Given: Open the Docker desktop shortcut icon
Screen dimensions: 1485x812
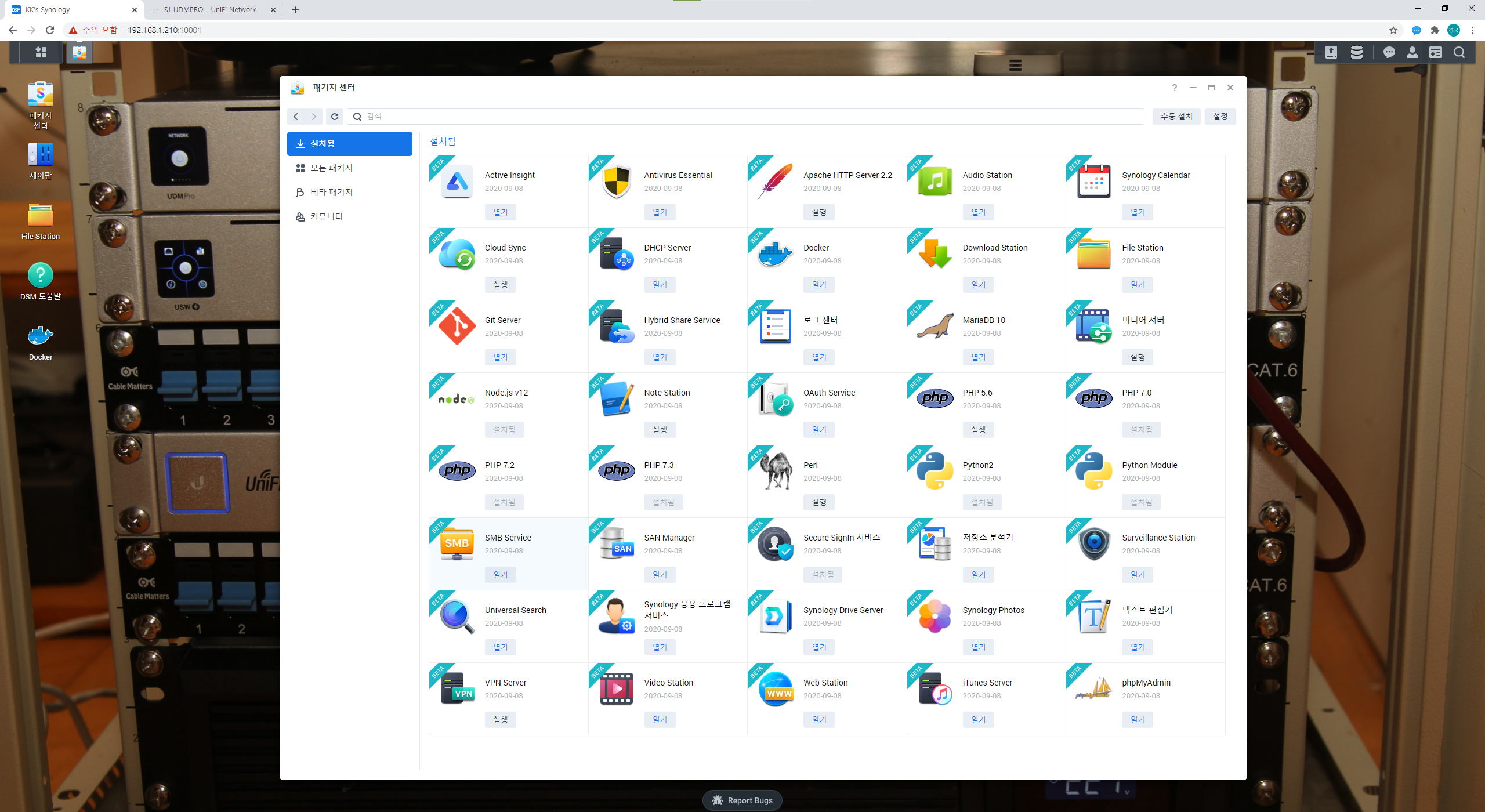Looking at the screenshot, I should tap(40, 336).
